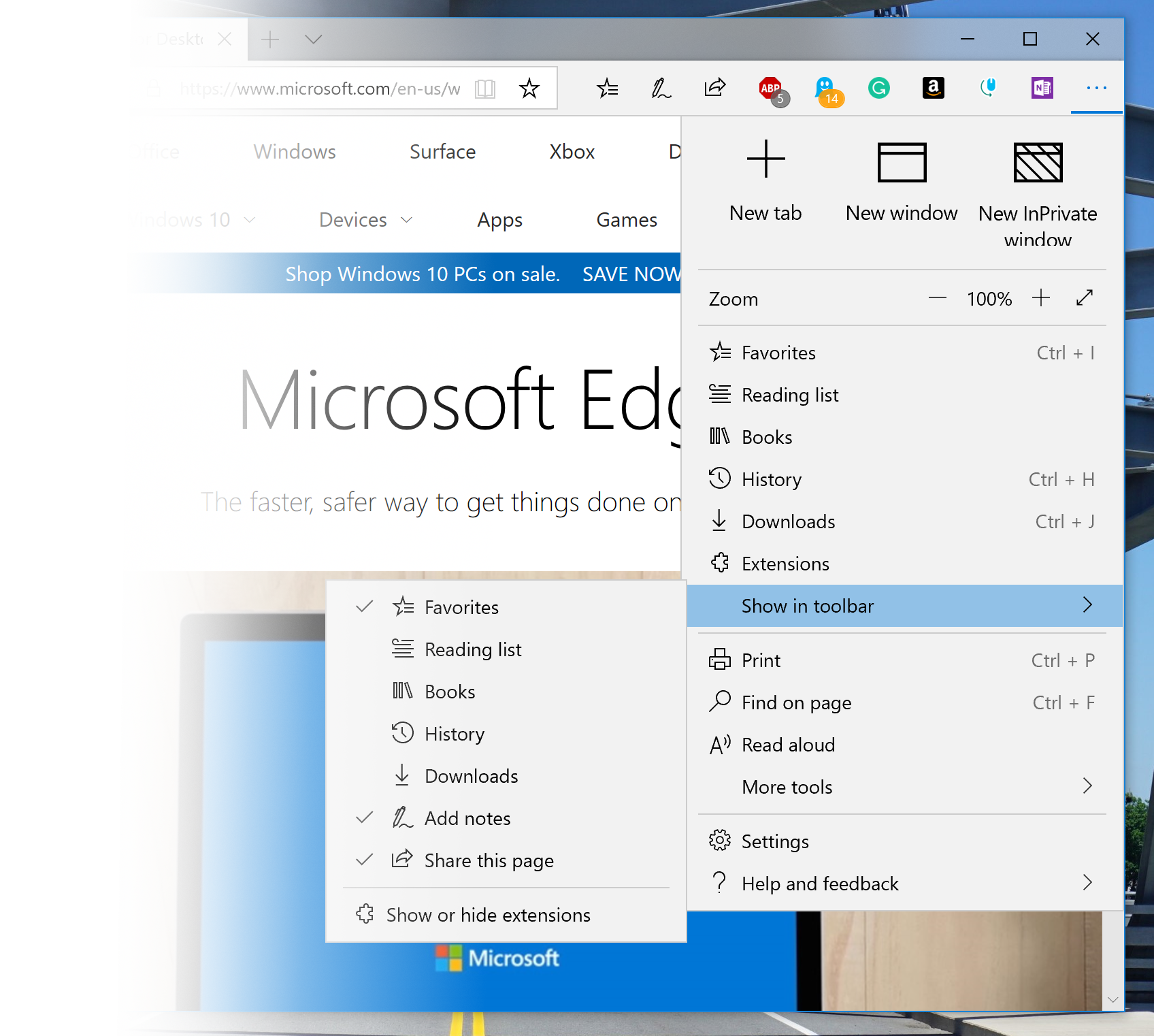Open the Grammarly extension icon
The height and width of the screenshot is (1036, 1154).
pyautogui.click(x=878, y=88)
